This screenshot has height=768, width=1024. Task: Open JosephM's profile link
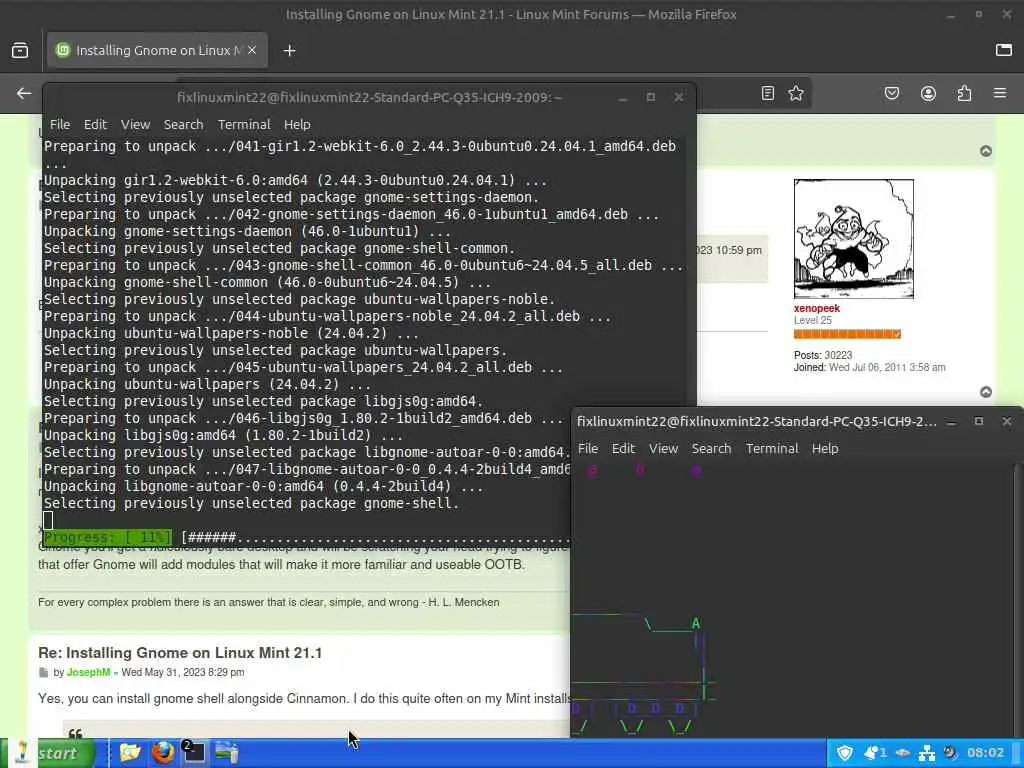point(88,672)
